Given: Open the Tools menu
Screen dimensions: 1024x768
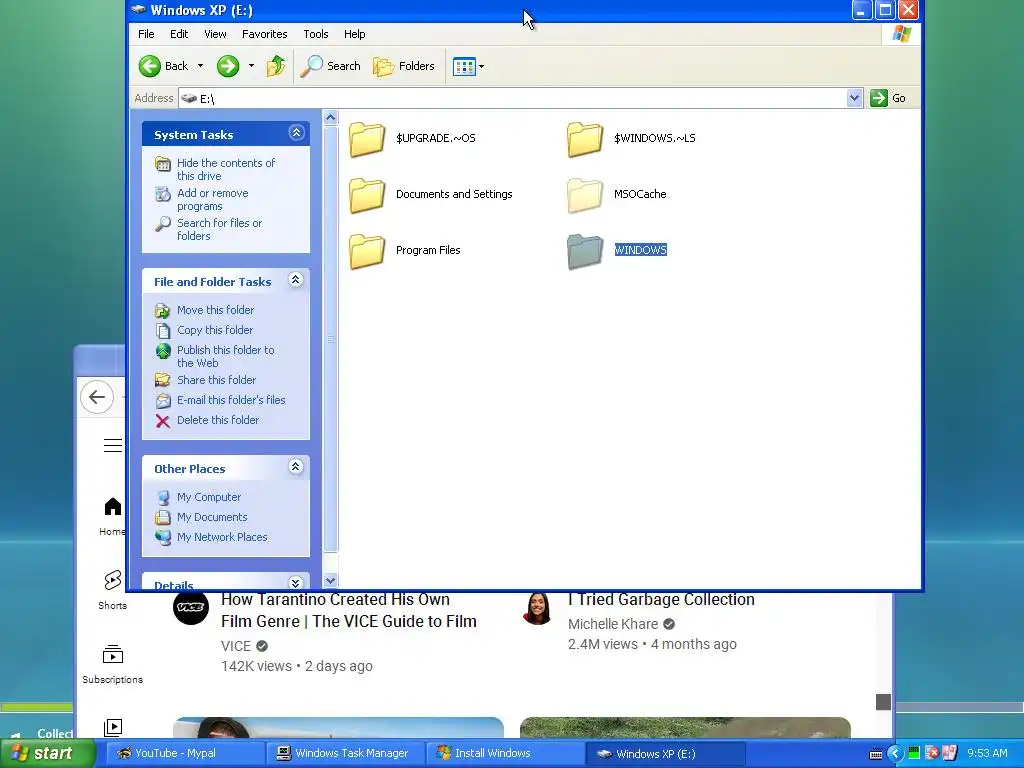Looking at the screenshot, I should coord(315,34).
